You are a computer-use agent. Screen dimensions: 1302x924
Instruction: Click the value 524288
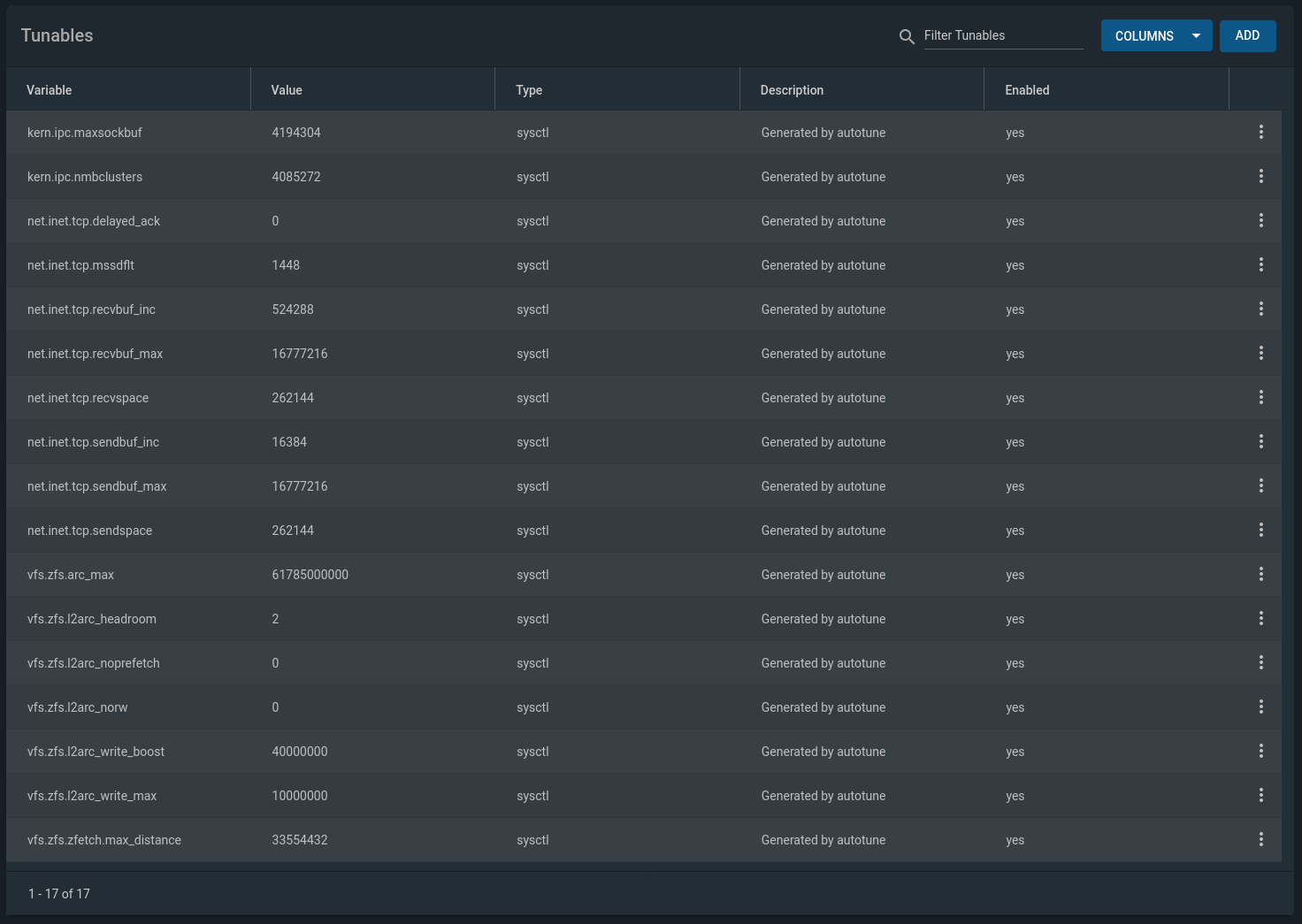pyautogui.click(x=293, y=309)
